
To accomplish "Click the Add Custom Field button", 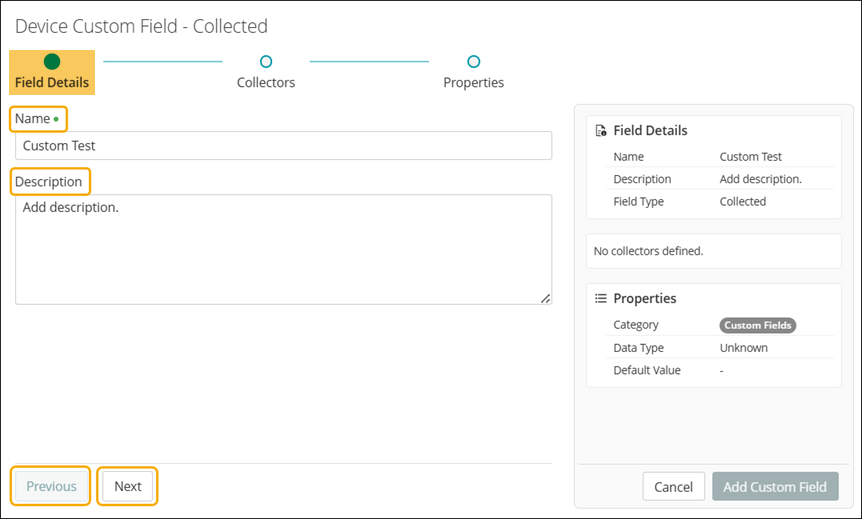I will (x=775, y=487).
